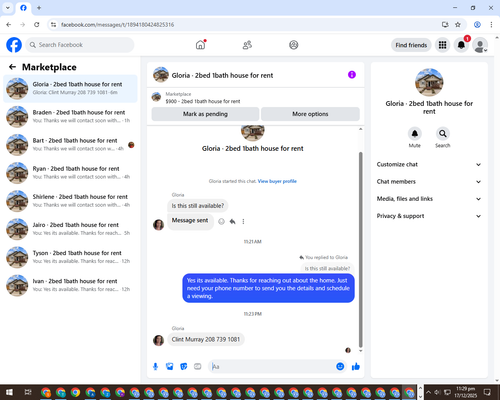Open Braden's house for rent chat
The height and width of the screenshot is (400, 500).
[70, 117]
